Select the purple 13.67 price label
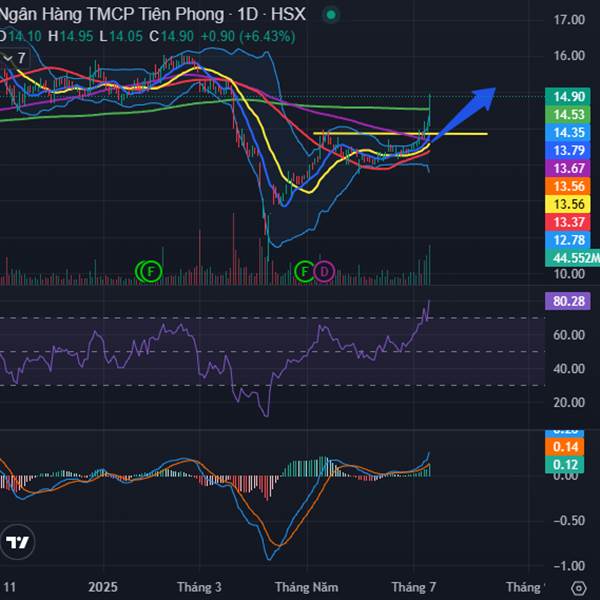This screenshot has width=600, height=600. [x=568, y=168]
